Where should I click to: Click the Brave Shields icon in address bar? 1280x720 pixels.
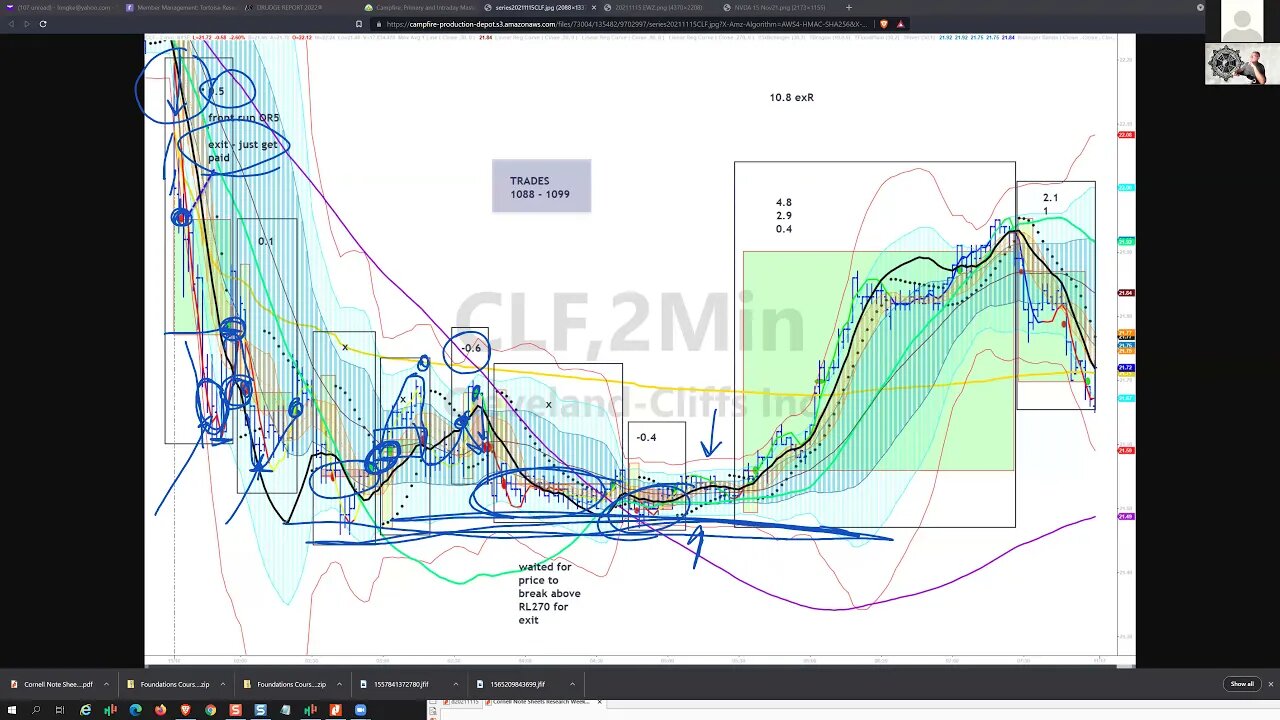(x=883, y=23)
